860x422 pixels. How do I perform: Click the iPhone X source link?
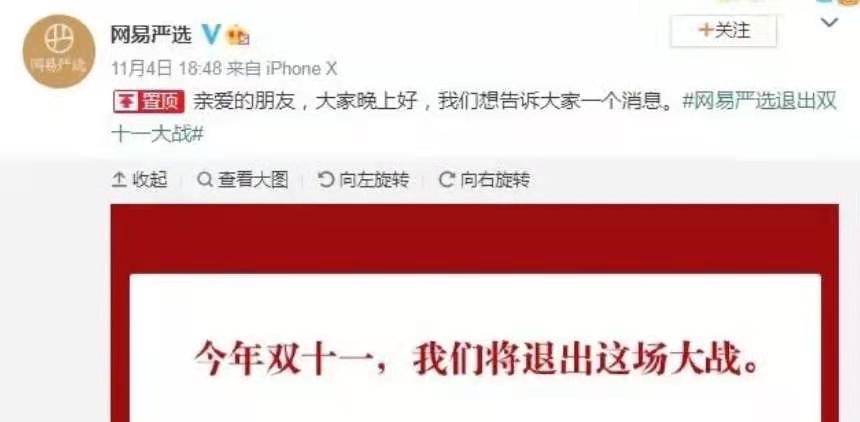[301, 69]
